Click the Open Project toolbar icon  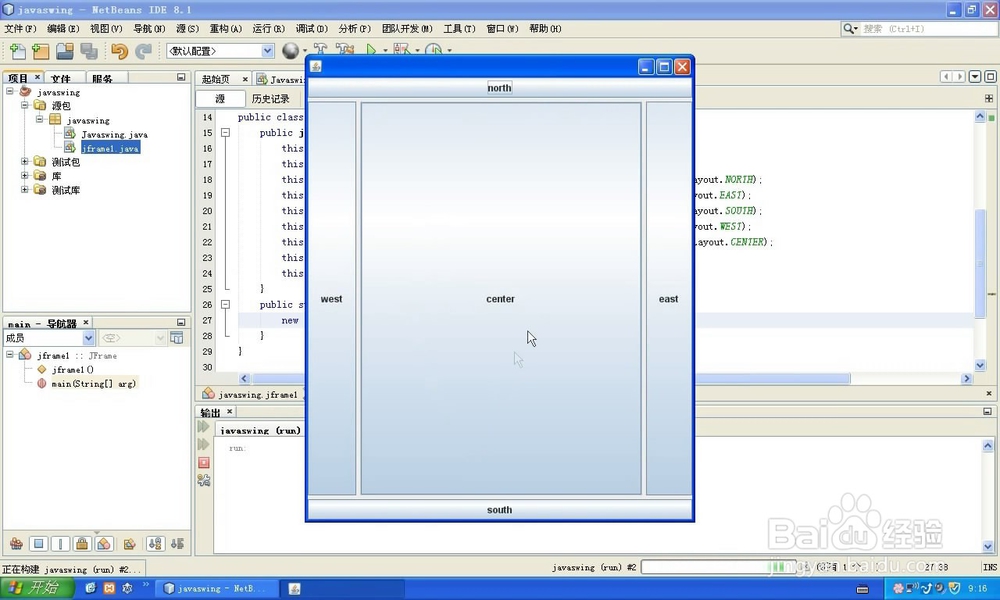[x=64, y=51]
